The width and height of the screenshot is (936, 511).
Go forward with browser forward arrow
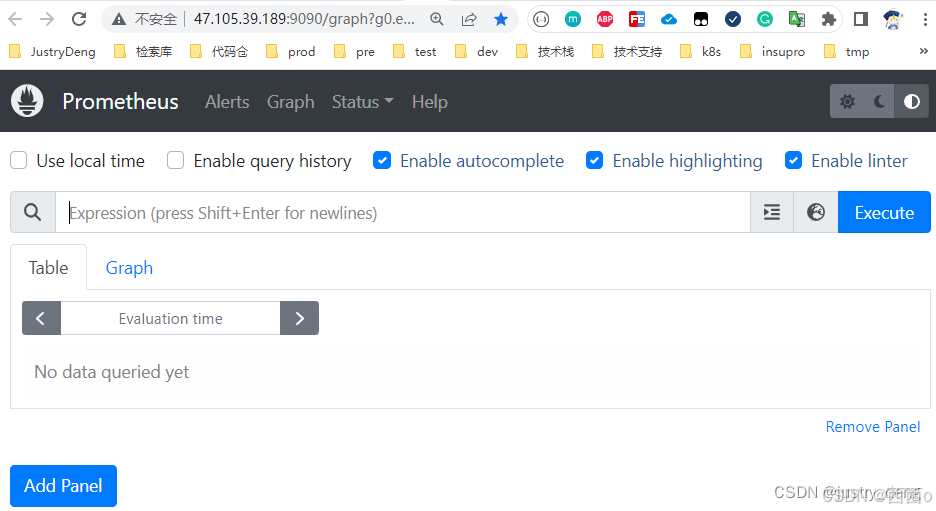(47, 19)
